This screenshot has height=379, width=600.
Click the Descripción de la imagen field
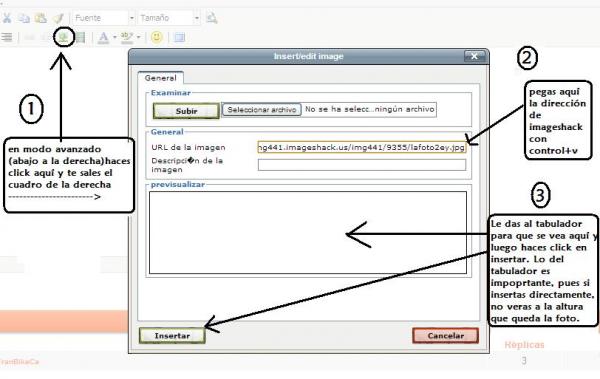[362, 165]
